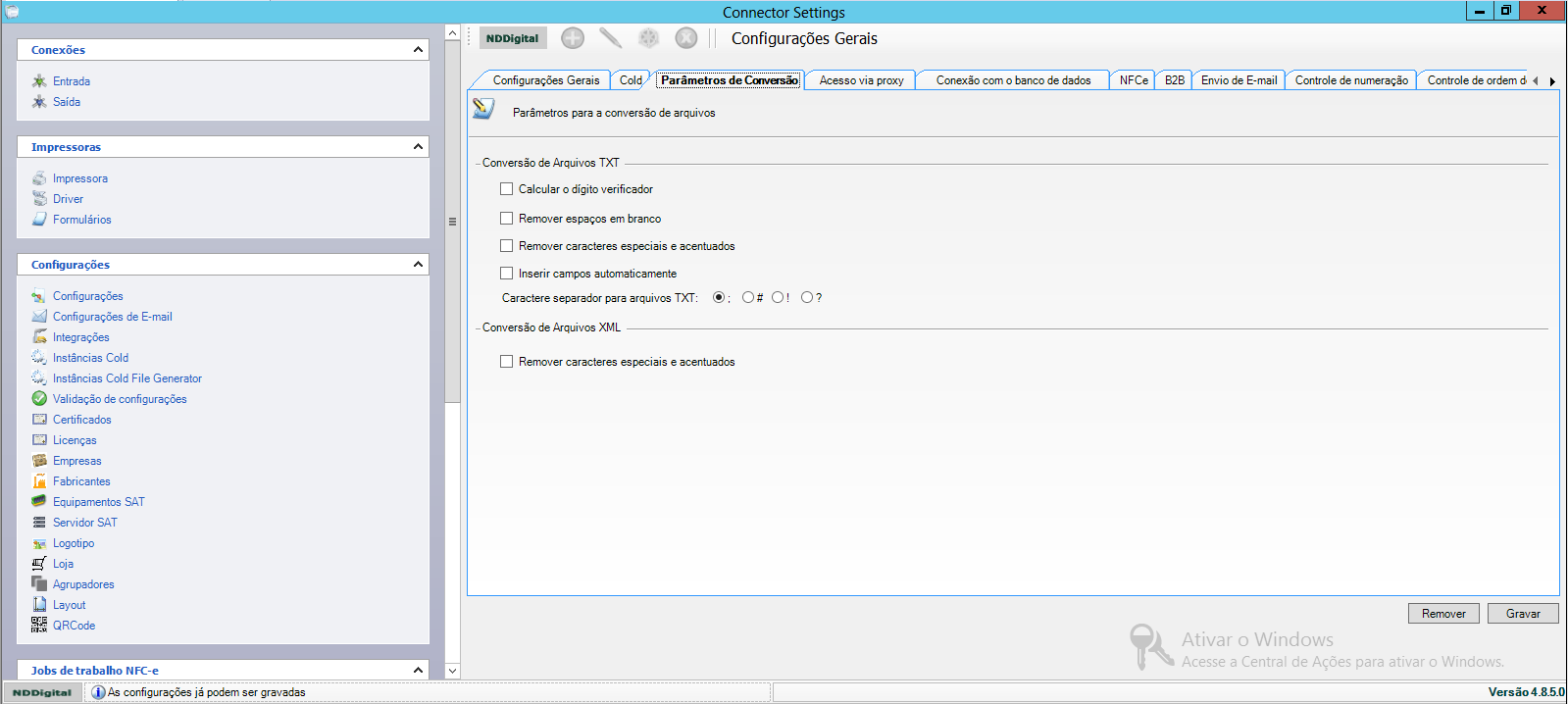Switch to the B2B tab
This screenshot has height=704, width=1568.
click(x=1174, y=80)
